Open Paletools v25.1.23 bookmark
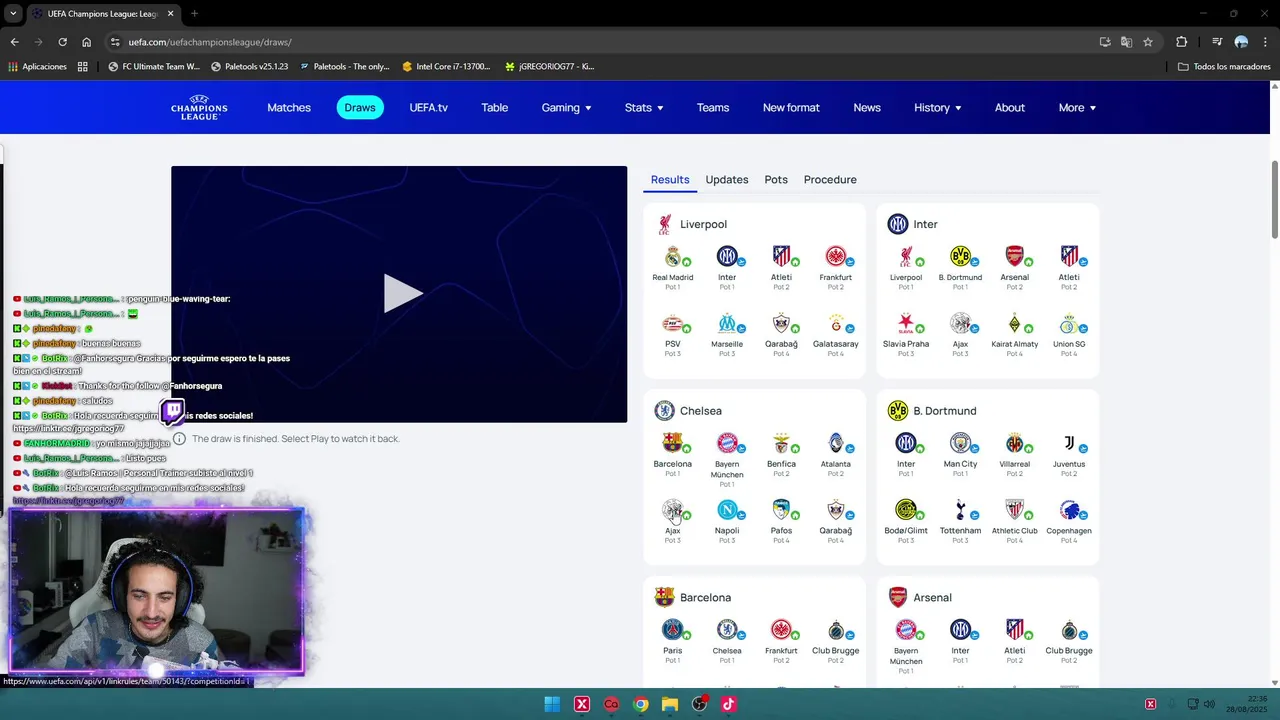This screenshot has height=720, width=1280. (250, 67)
